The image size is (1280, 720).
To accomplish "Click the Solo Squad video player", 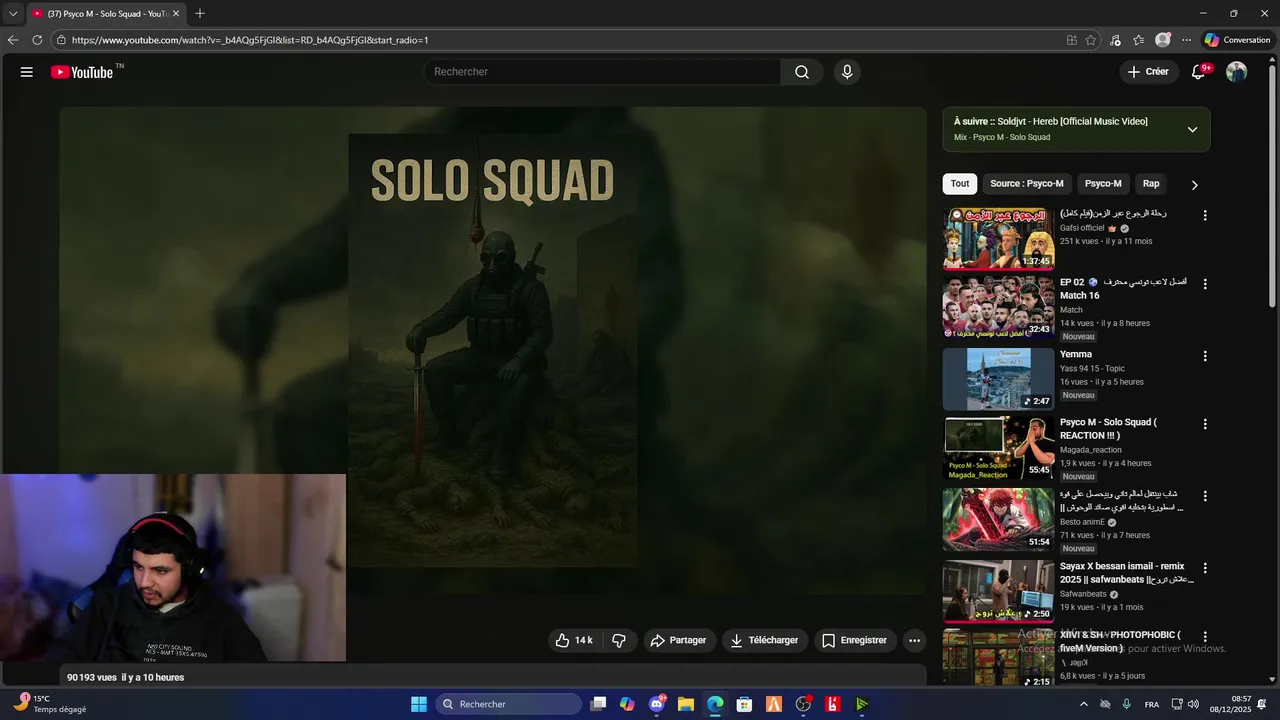I will (492, 350).
